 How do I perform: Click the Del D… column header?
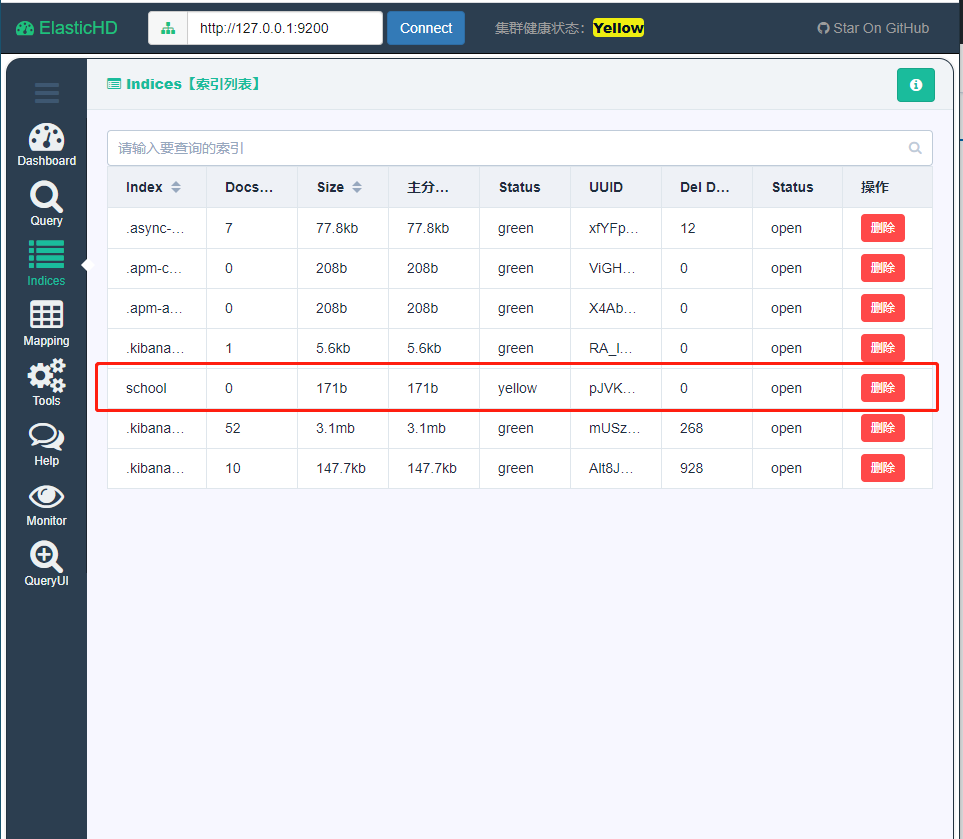click(x=704, y=187)
